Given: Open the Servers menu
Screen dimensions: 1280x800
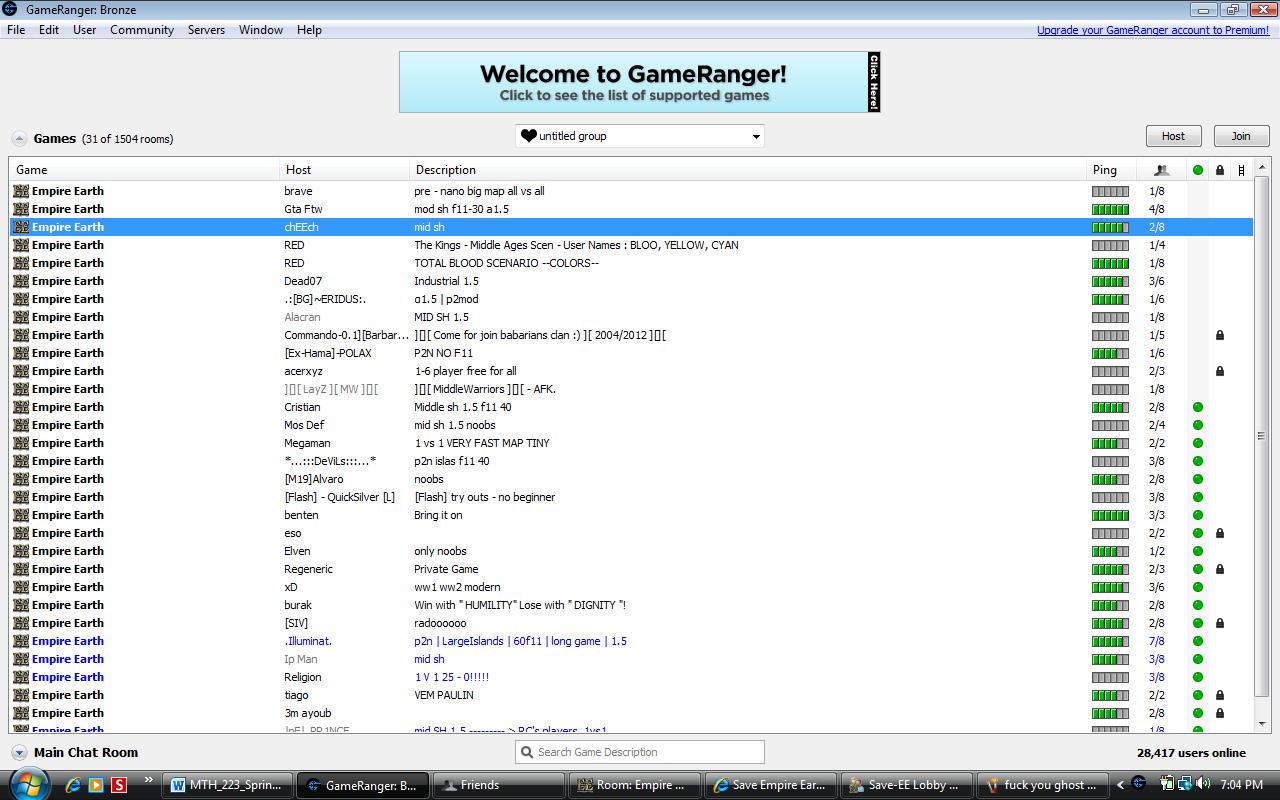Looking at the screenshot, I should point(206,30).
